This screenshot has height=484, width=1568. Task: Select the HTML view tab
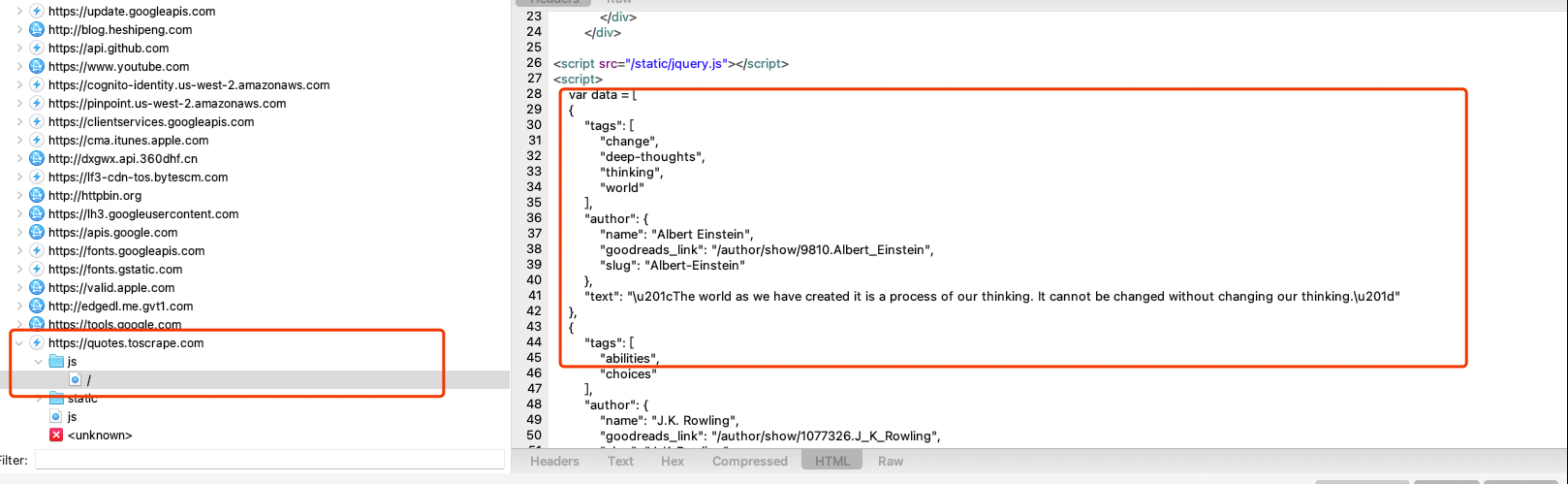[831, 462]
